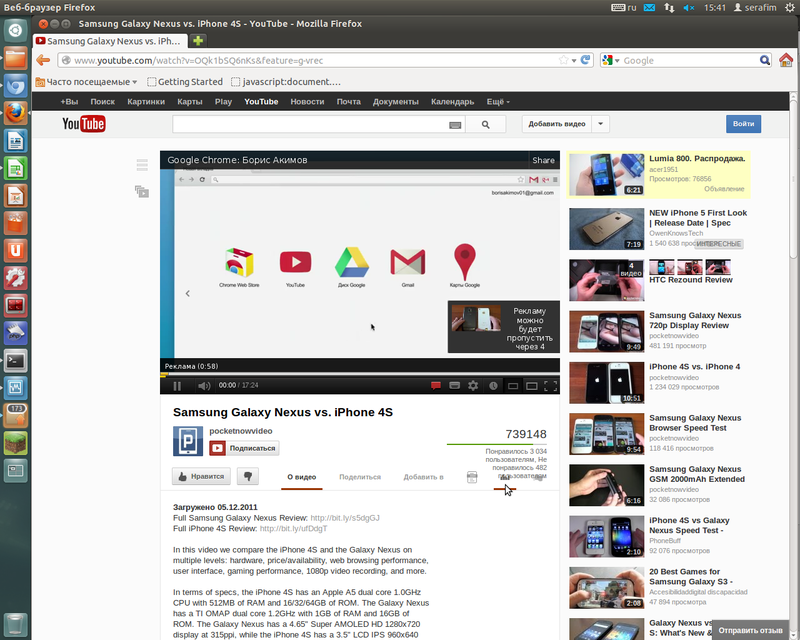Launch Terminal from the Ubuntu launcher
800x640 pixels.
coord(15,361)
